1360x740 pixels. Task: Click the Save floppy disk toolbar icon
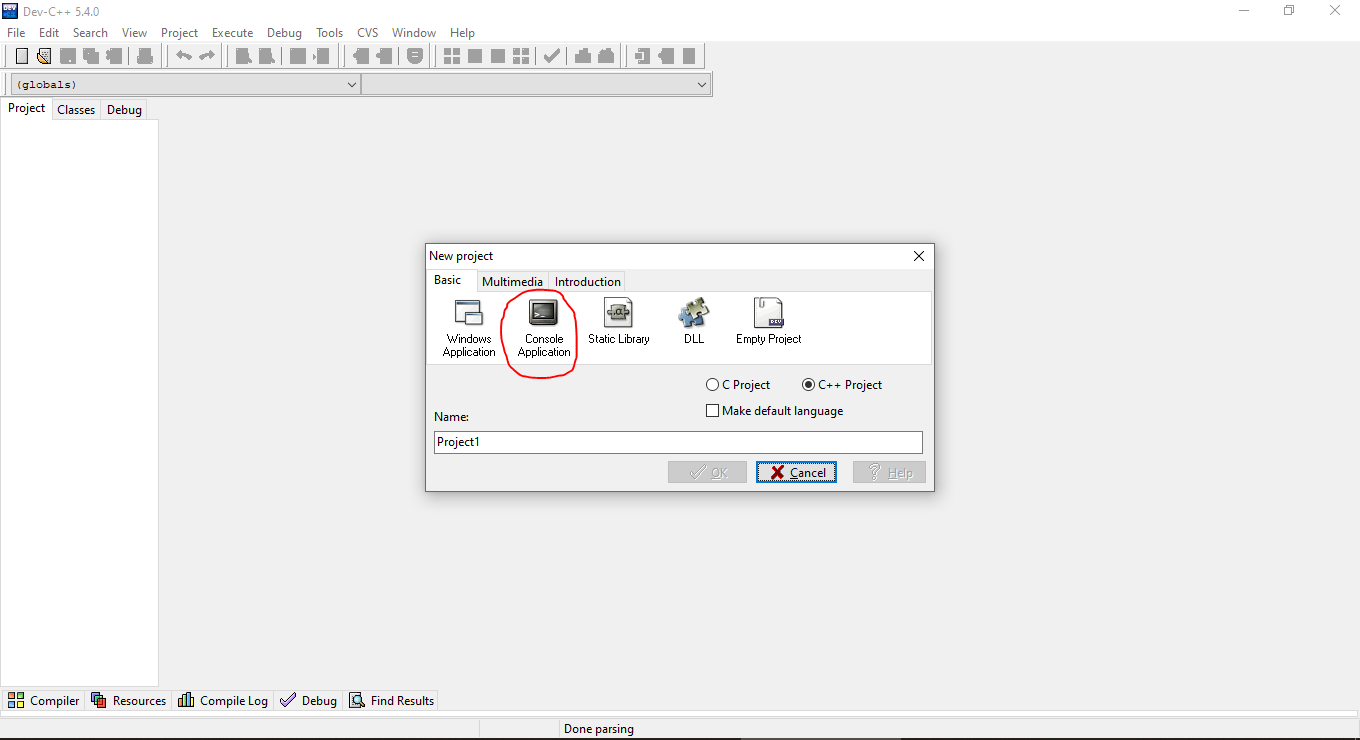pos(68,56)
